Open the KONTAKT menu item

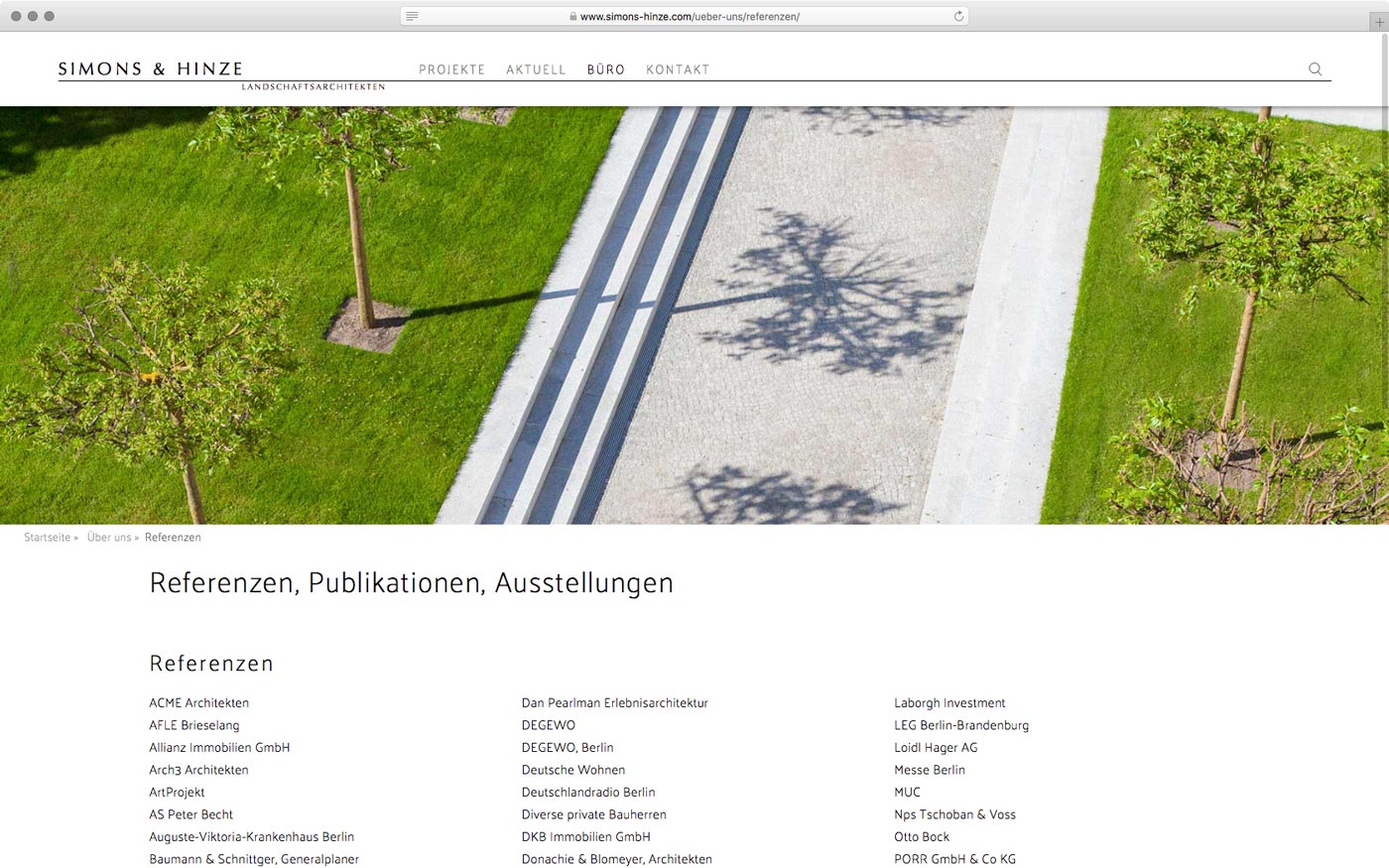(678, 69)
